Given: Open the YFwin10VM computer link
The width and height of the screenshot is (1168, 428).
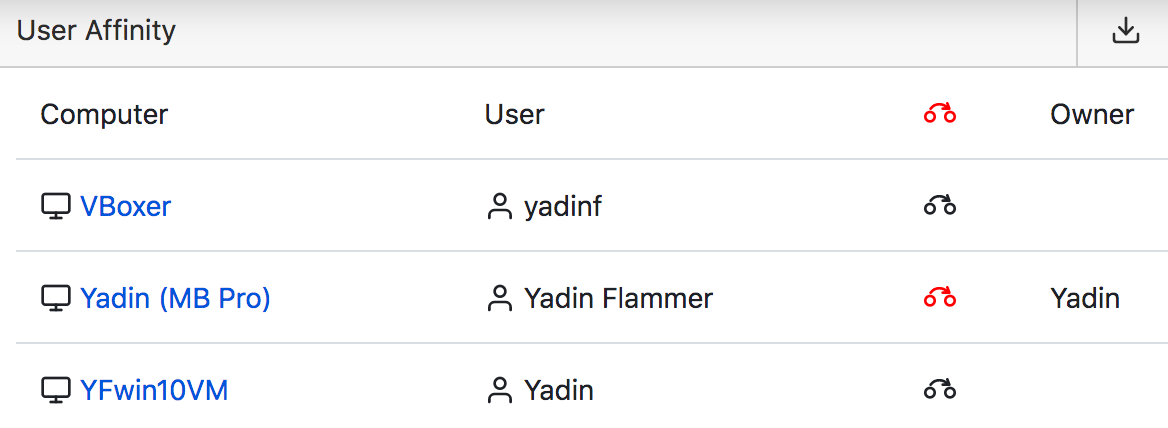Looking at the screenshot, I should point(153,390).
